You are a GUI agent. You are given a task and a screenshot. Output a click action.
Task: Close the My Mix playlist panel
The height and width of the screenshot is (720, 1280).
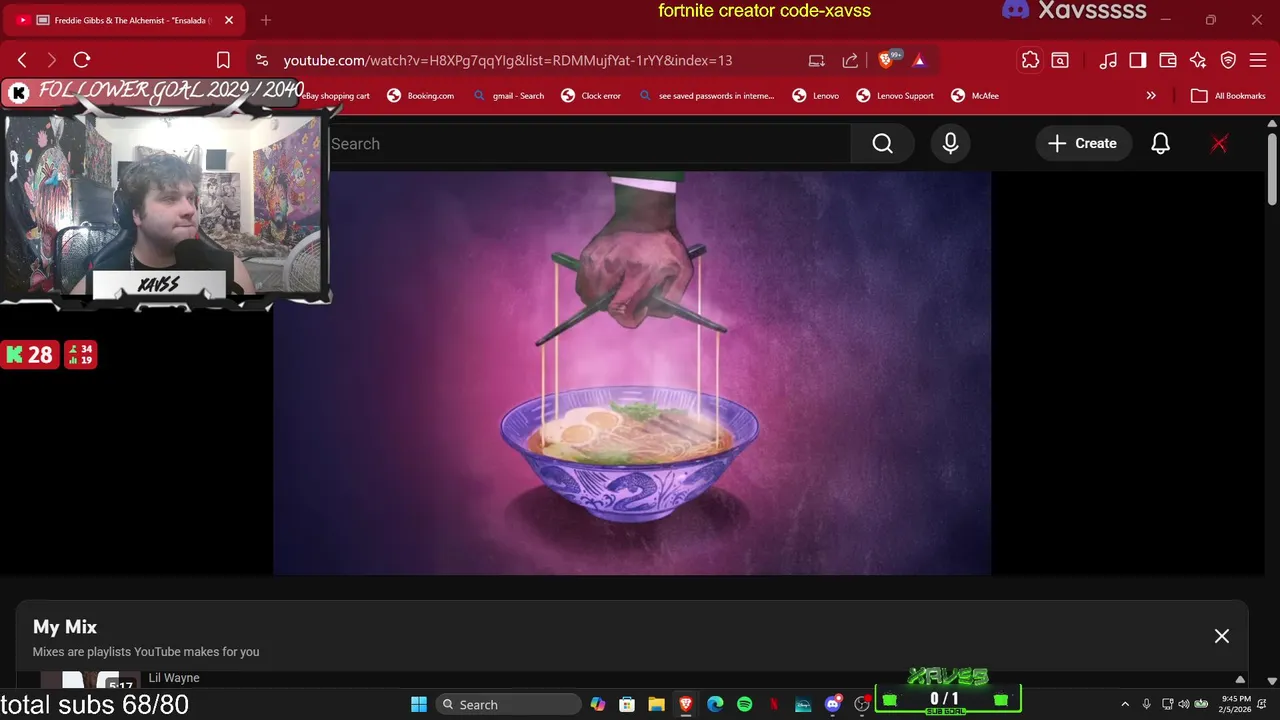(1222, 636)
